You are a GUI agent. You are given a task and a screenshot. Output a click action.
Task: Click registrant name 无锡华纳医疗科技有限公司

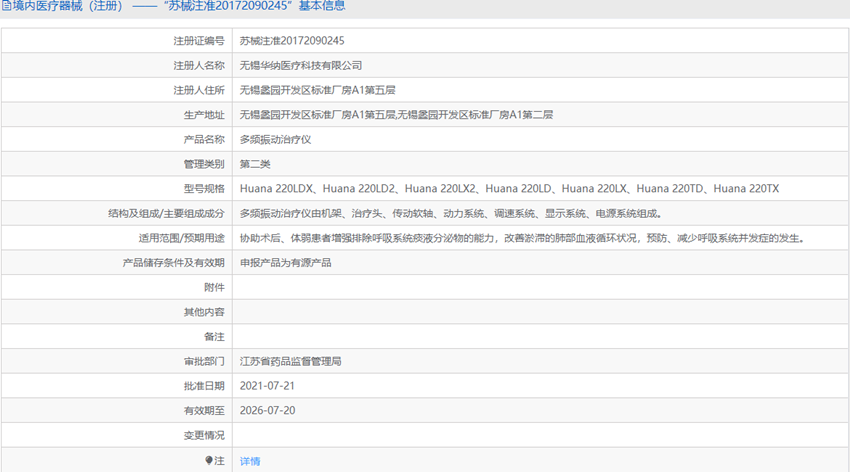click(301, 66)
